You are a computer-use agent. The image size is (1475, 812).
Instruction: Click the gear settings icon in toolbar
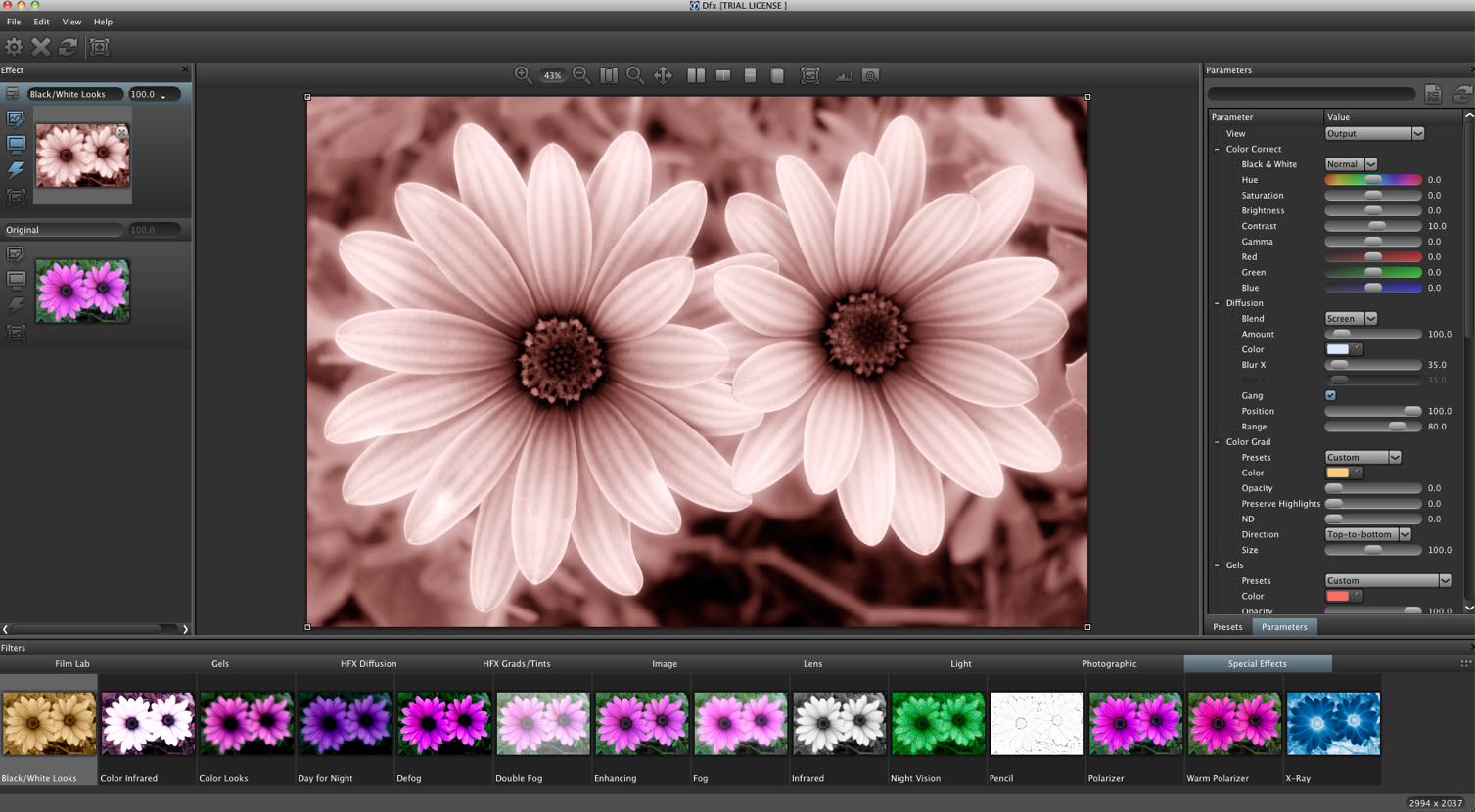[14, 46]
